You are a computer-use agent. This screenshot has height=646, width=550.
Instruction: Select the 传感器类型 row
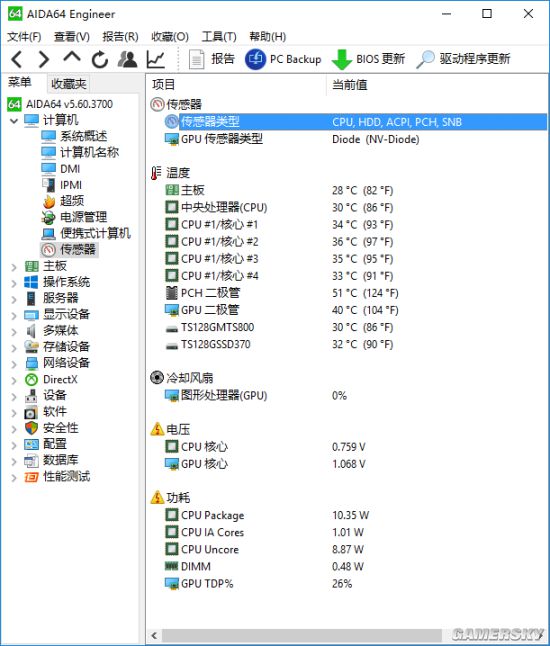coord(356,122)
